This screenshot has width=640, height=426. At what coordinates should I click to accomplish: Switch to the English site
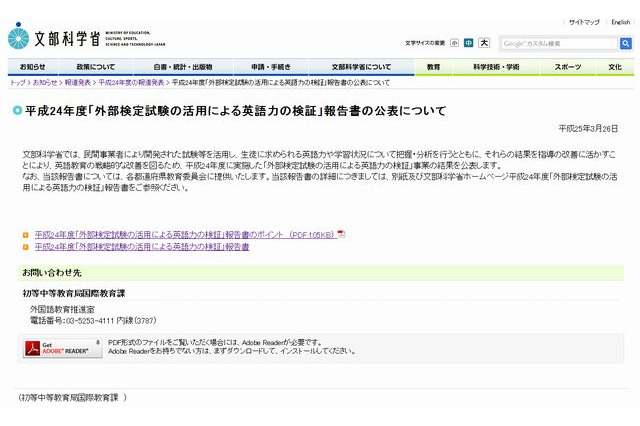pos(620,22)
